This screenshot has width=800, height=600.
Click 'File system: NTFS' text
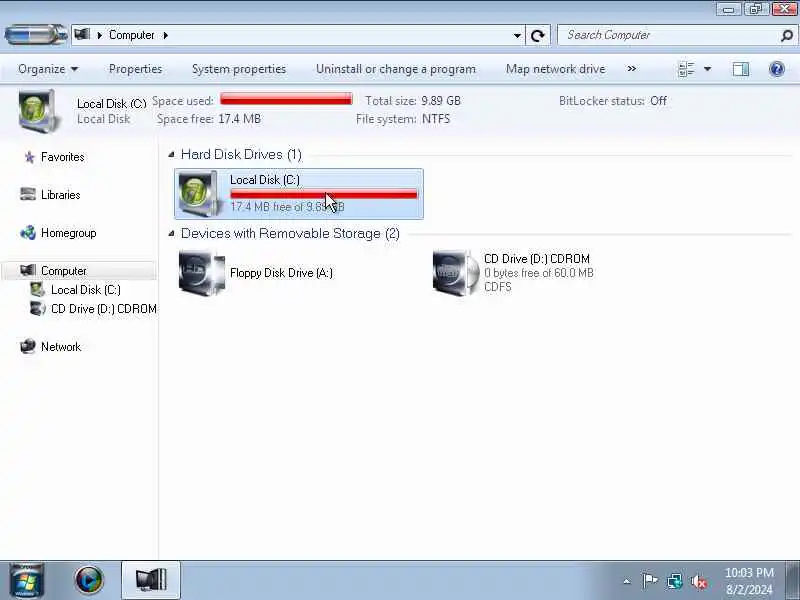point(403,119)
